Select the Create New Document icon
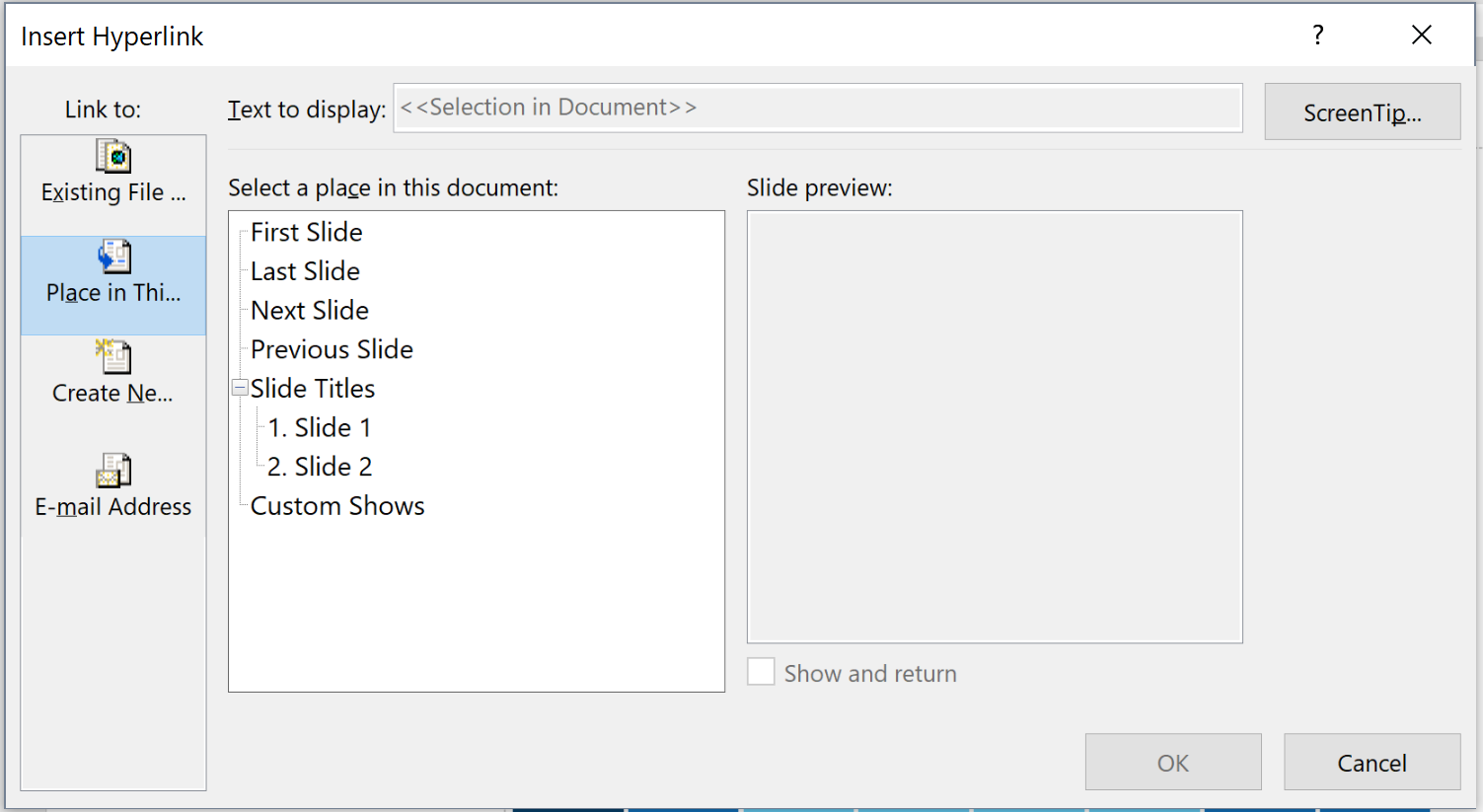Image resolution: width=1483 pixels, height=812 pixels. 113,356
